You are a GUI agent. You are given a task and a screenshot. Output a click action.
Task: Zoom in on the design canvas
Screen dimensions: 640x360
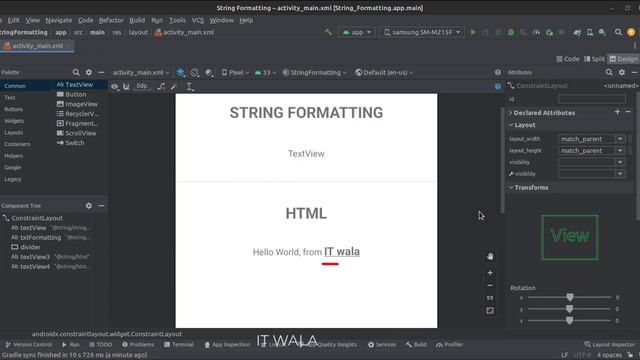click(x=490, y=273)
